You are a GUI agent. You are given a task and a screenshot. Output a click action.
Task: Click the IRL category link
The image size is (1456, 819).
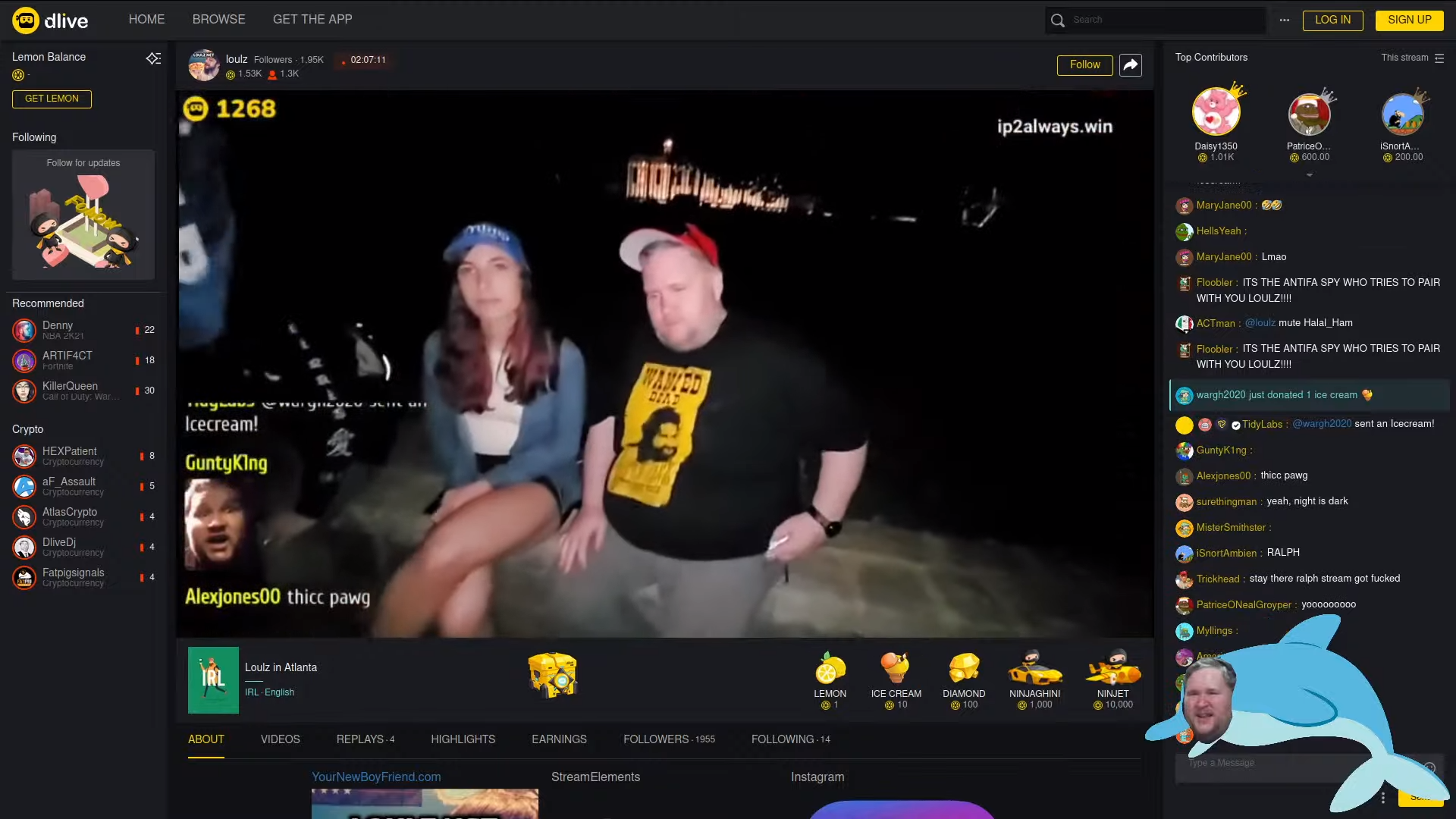(x=251, y=692)
